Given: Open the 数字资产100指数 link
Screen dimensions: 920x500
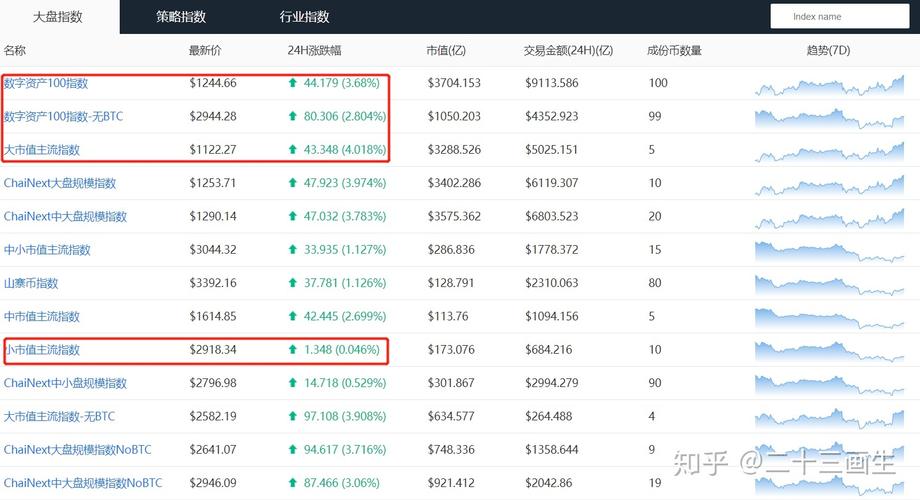Looking at the screenshot, I should [46, 83].
